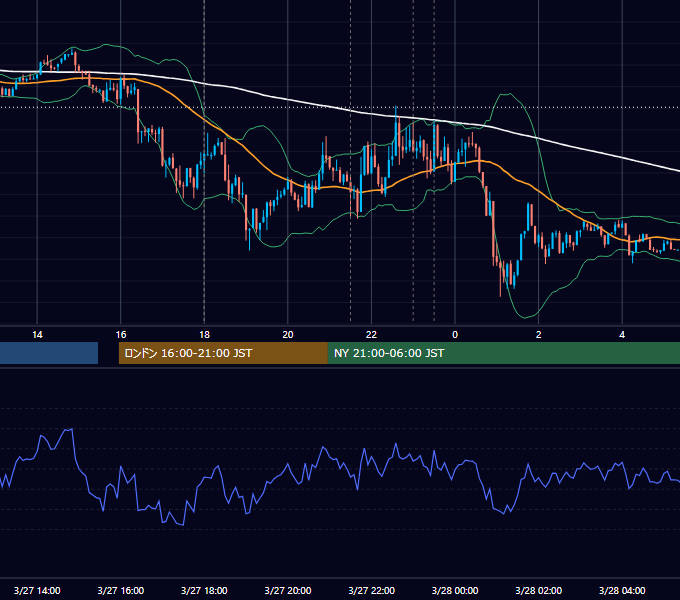
Task: Click the blue session bar before London
Action: point(49,353)
